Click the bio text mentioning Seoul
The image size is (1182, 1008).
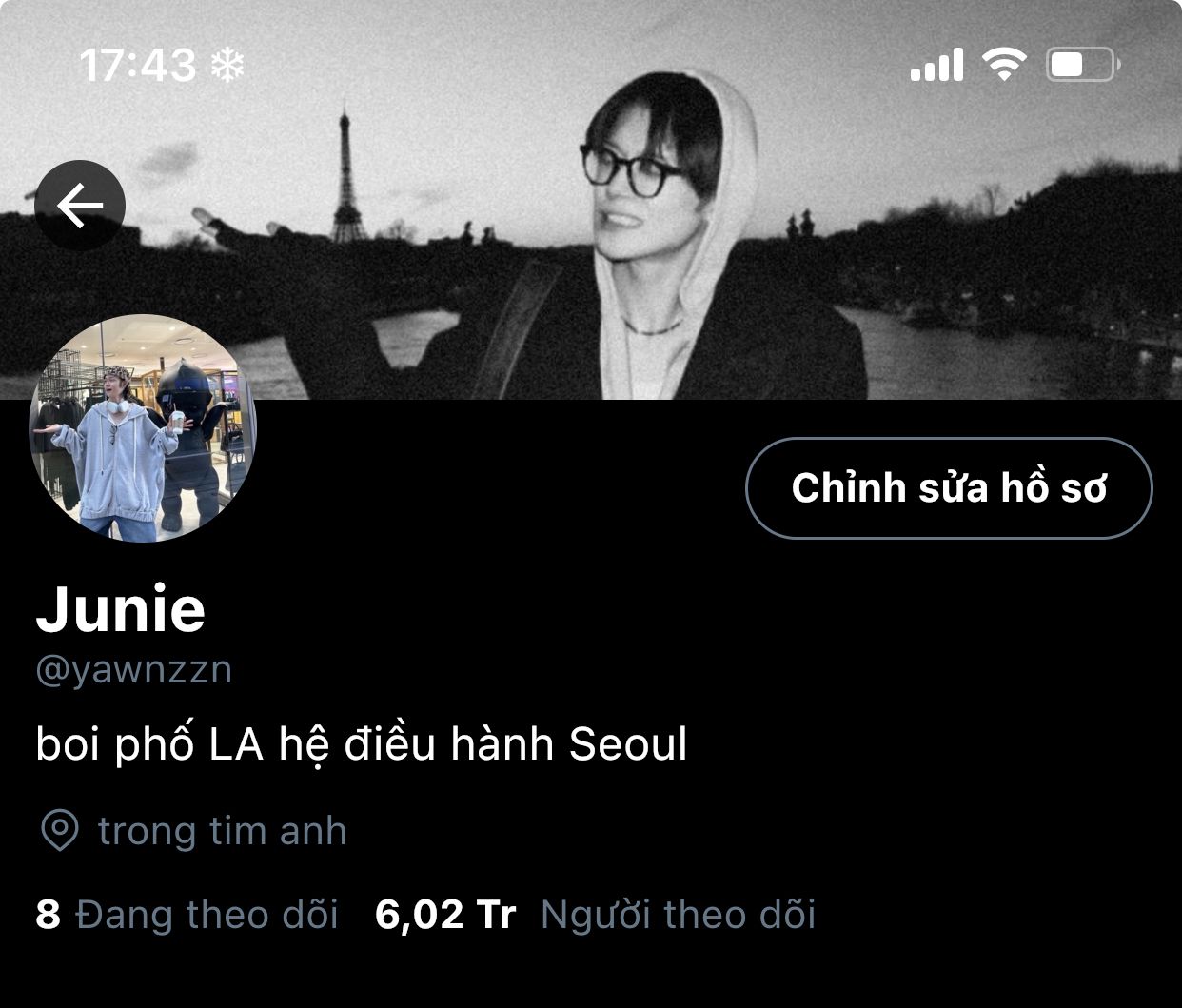(362, 743)
